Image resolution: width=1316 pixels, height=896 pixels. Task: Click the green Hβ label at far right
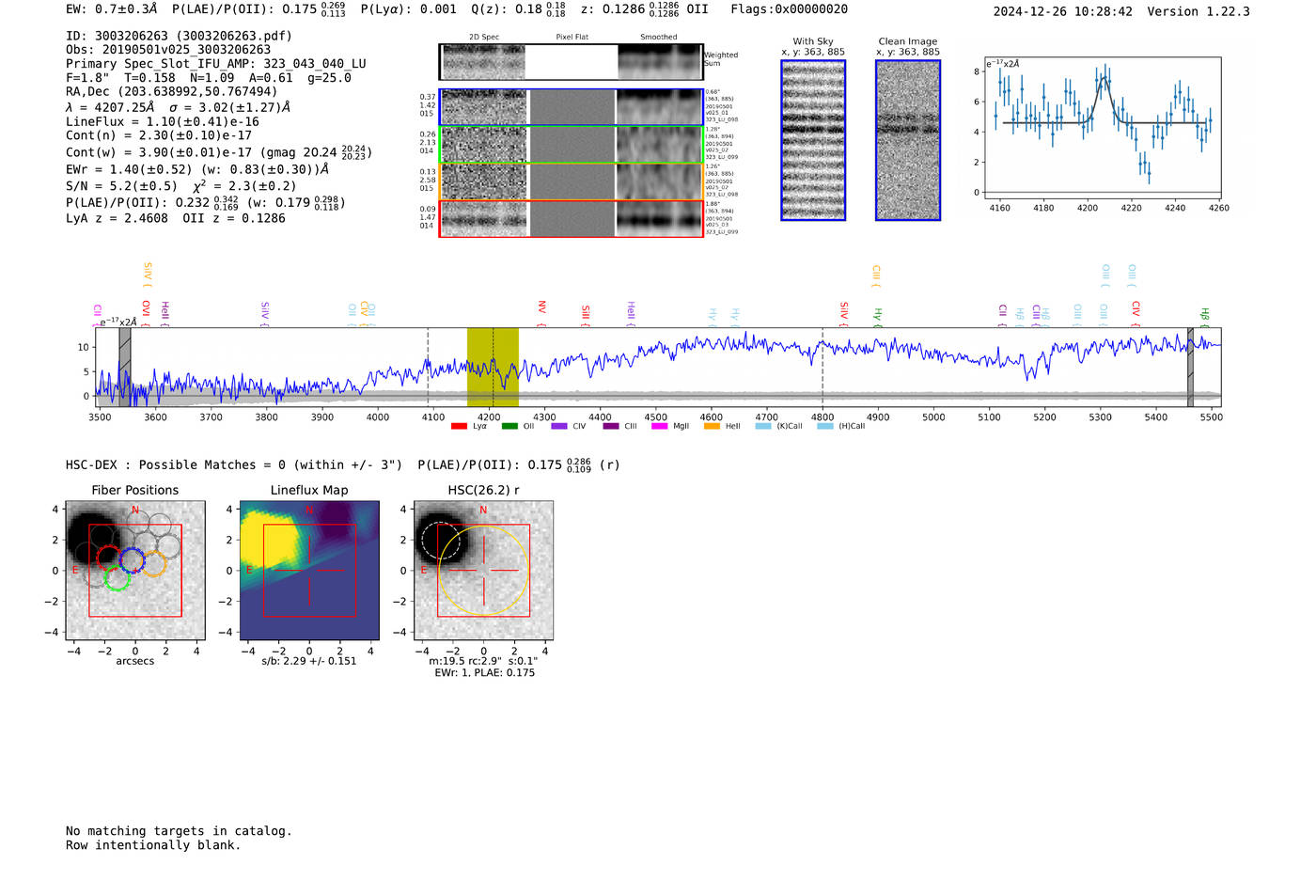(x=1204, y=314)
